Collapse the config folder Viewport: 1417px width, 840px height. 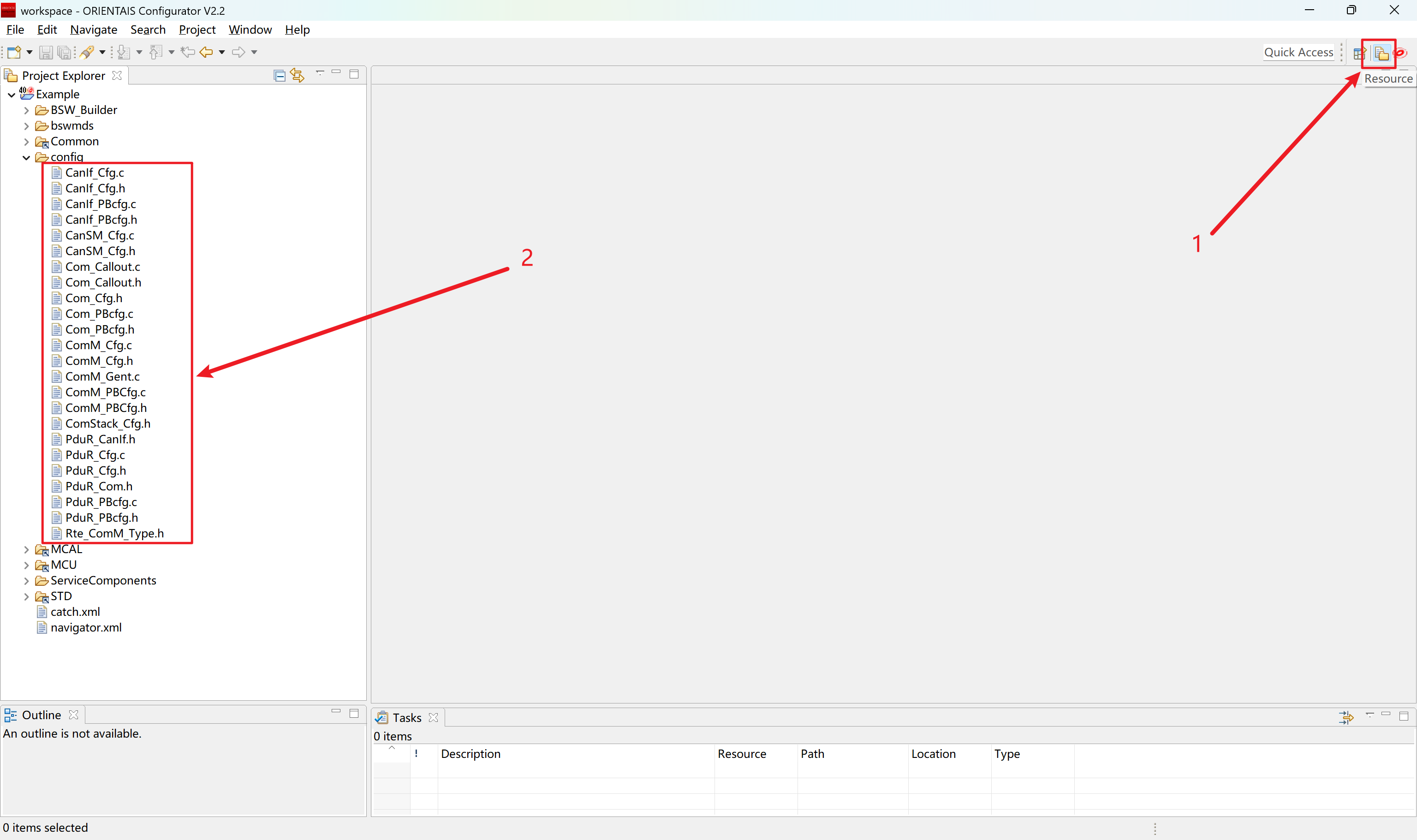(x=26, y=157)
